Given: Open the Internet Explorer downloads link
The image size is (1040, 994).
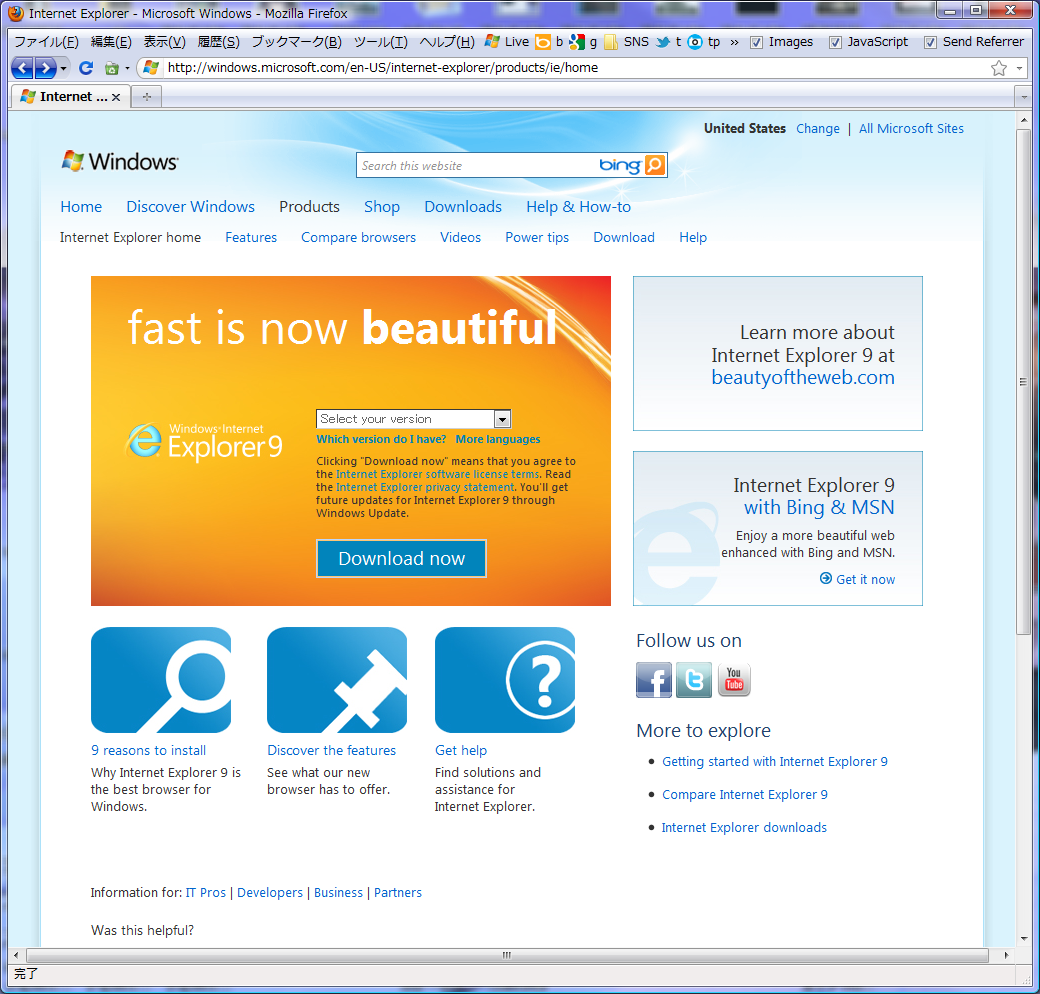Looking at the screenshot, I should [744, 828].
